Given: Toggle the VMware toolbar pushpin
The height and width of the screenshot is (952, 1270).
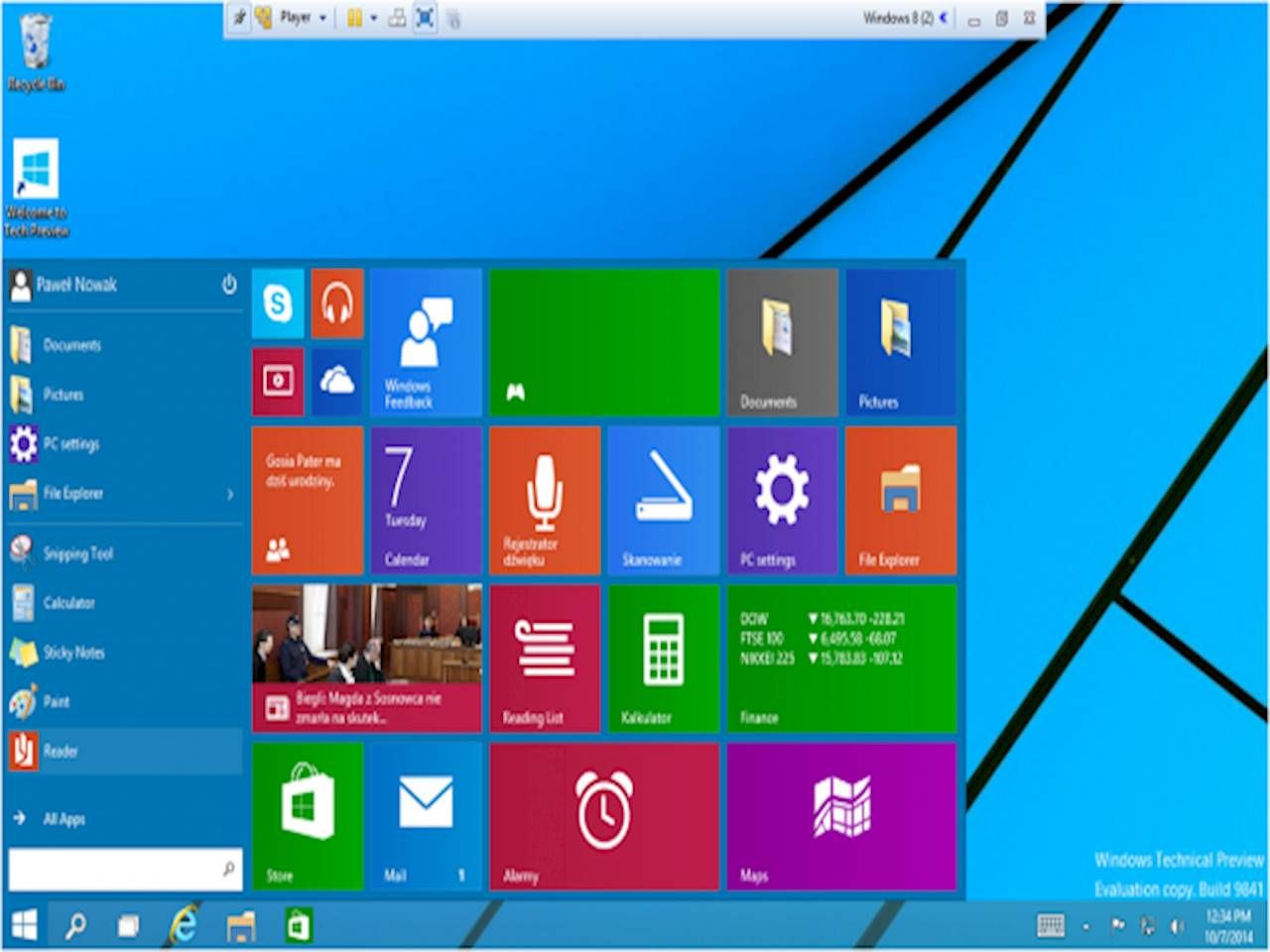Looking at the screenshot, I should click(241, 18).
